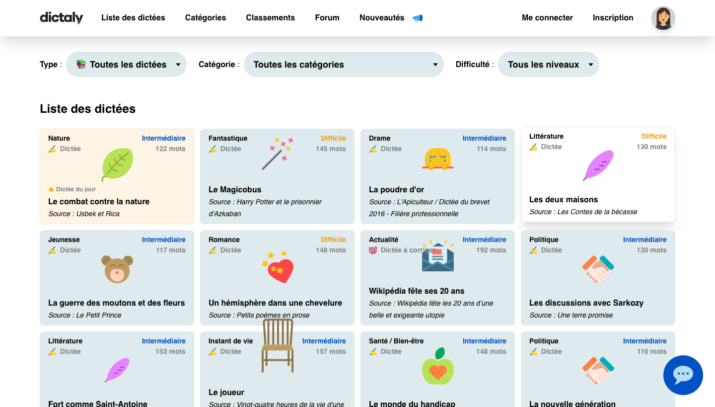Open the Forum menu item
This screenshot has height=407, width=715.
pyautogui.click(x=327, y=18)
